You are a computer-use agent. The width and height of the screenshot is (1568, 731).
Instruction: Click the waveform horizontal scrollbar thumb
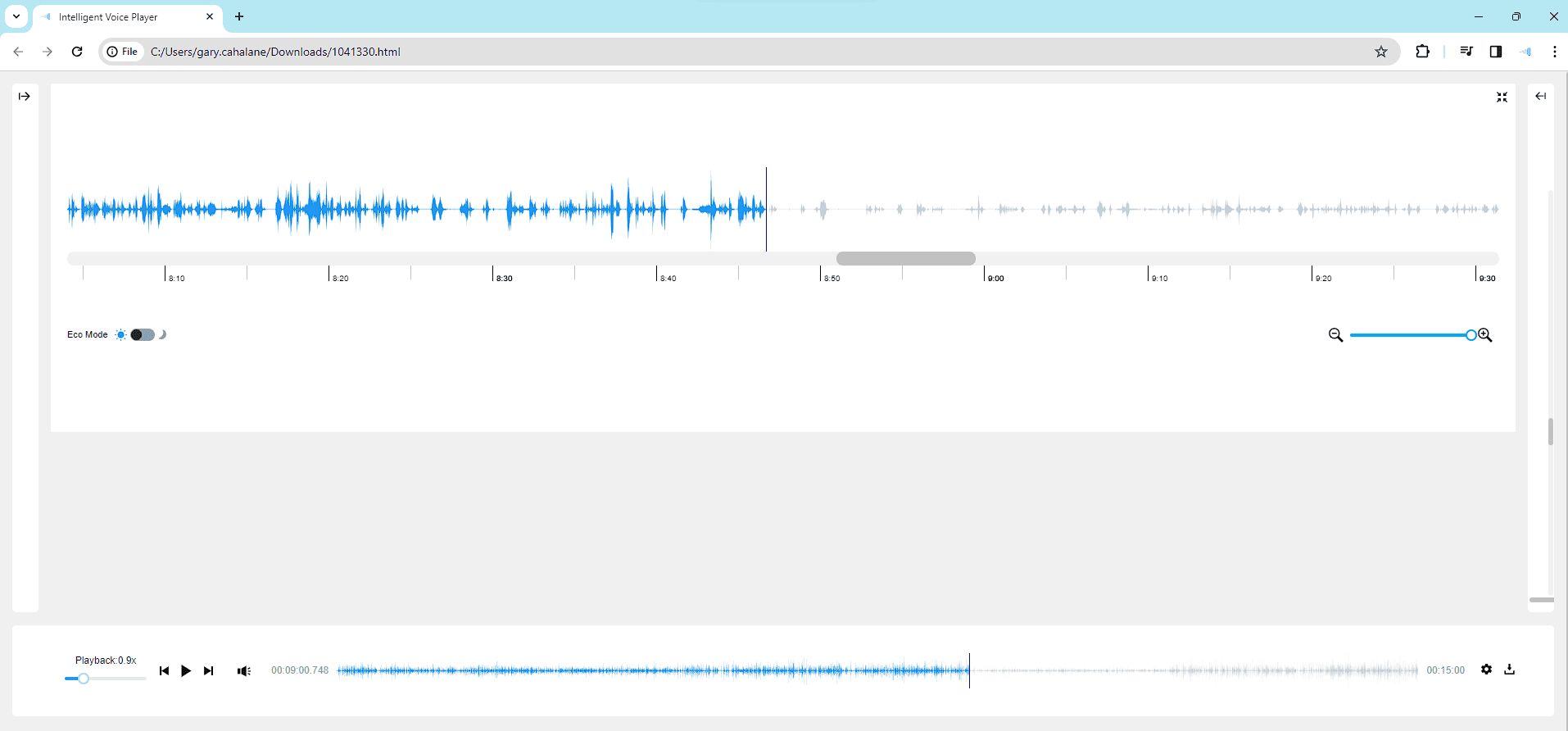[905, 258]
